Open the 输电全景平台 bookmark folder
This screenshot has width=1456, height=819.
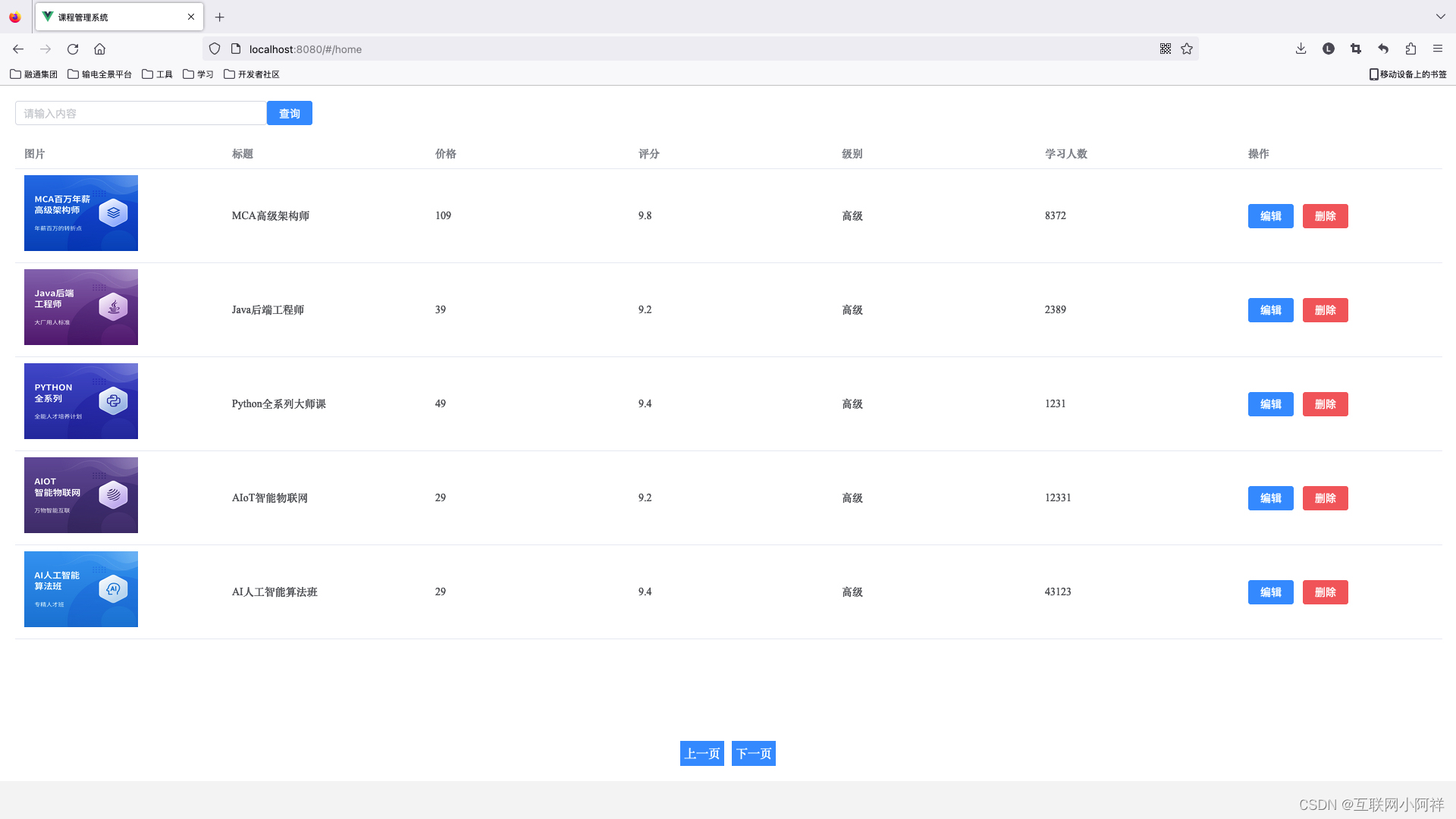pyautogui.click(x=99, y=74)
